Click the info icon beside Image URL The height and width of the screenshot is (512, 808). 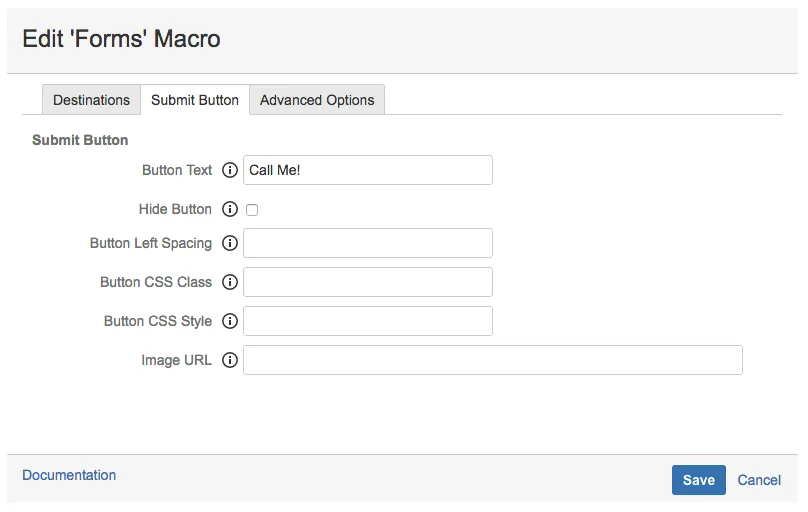pos(230,360)
